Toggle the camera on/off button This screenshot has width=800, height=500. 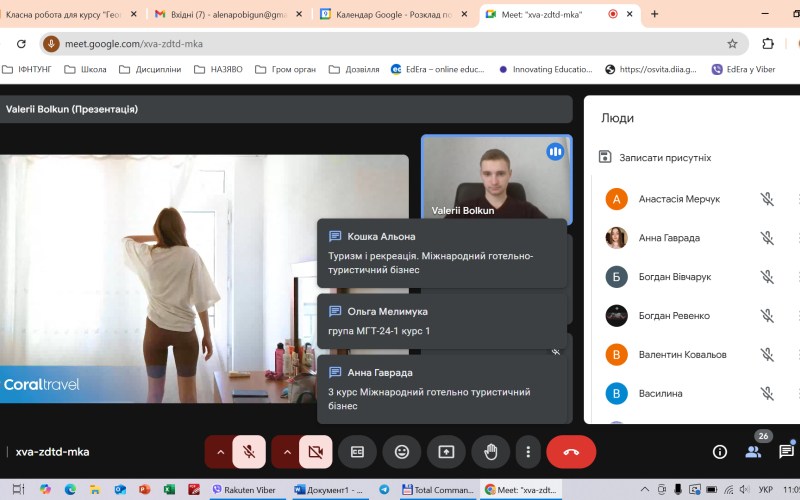pos(315,452)
